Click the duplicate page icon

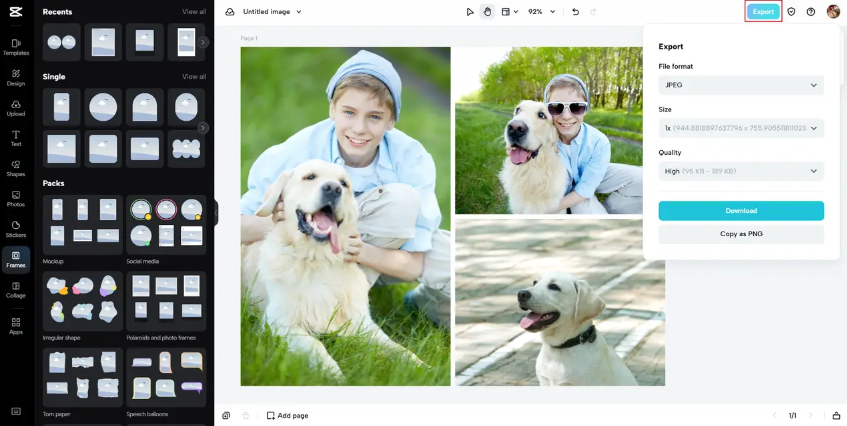click(226, 416)
